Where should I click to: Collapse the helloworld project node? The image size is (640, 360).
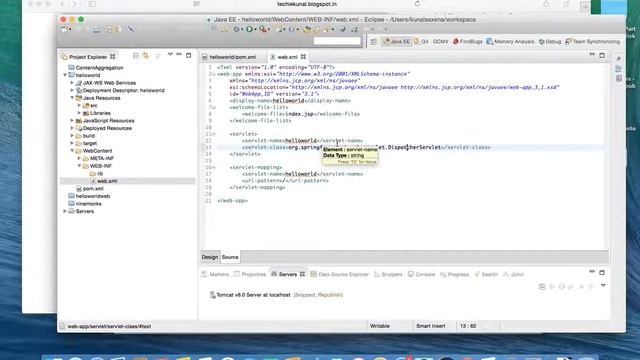(65, 75)
